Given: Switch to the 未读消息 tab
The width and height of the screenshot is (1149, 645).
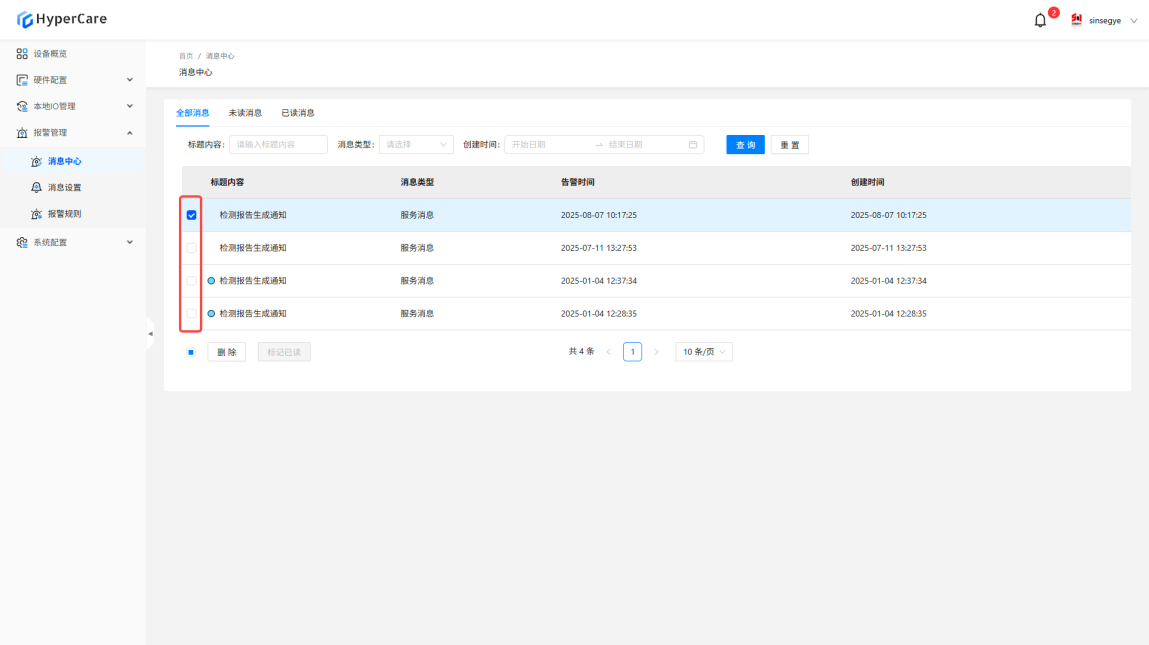Looking at the screenshot, I should click(x=245, y=113).
